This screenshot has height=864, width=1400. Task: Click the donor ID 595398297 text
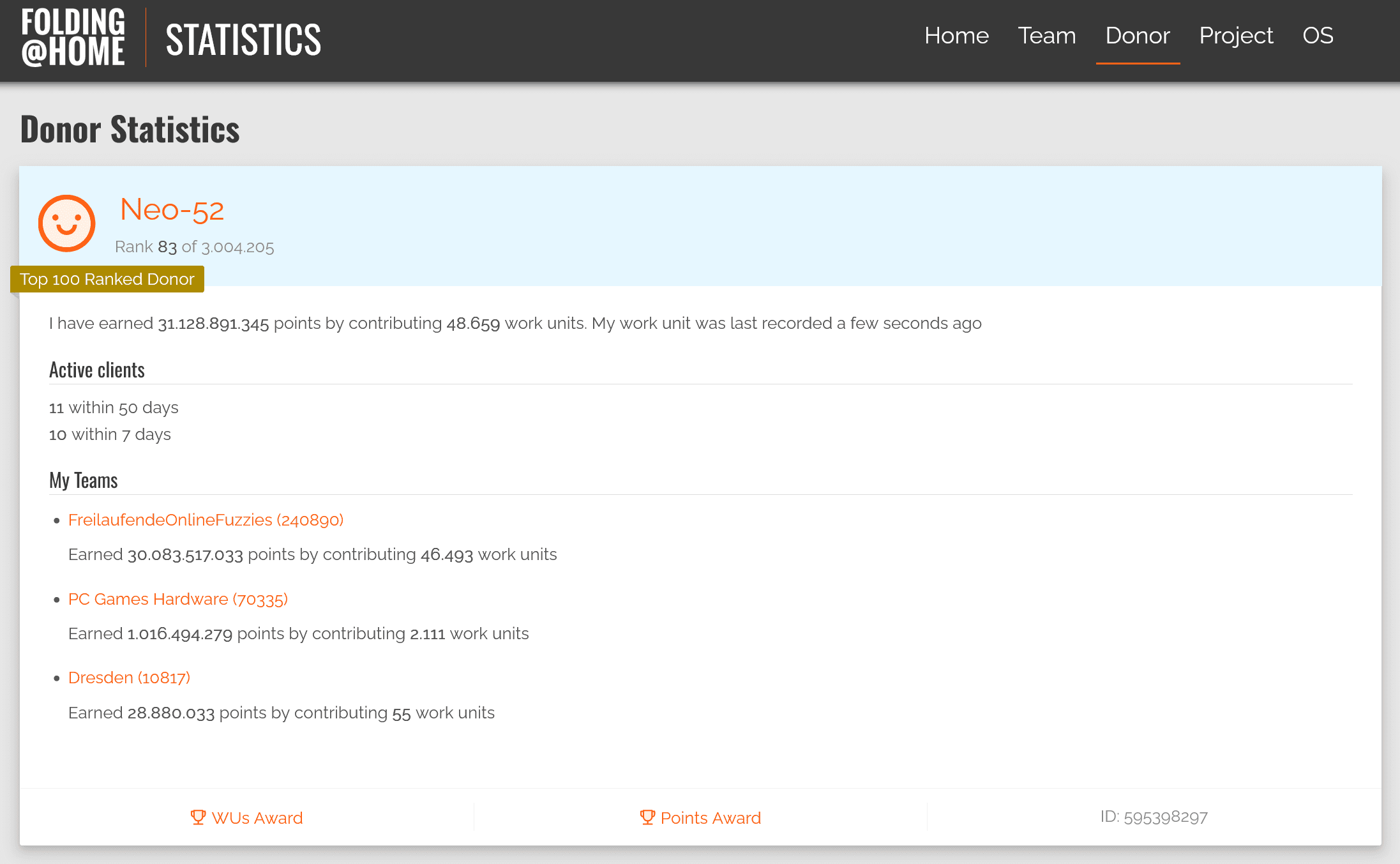coord(1154,817)
